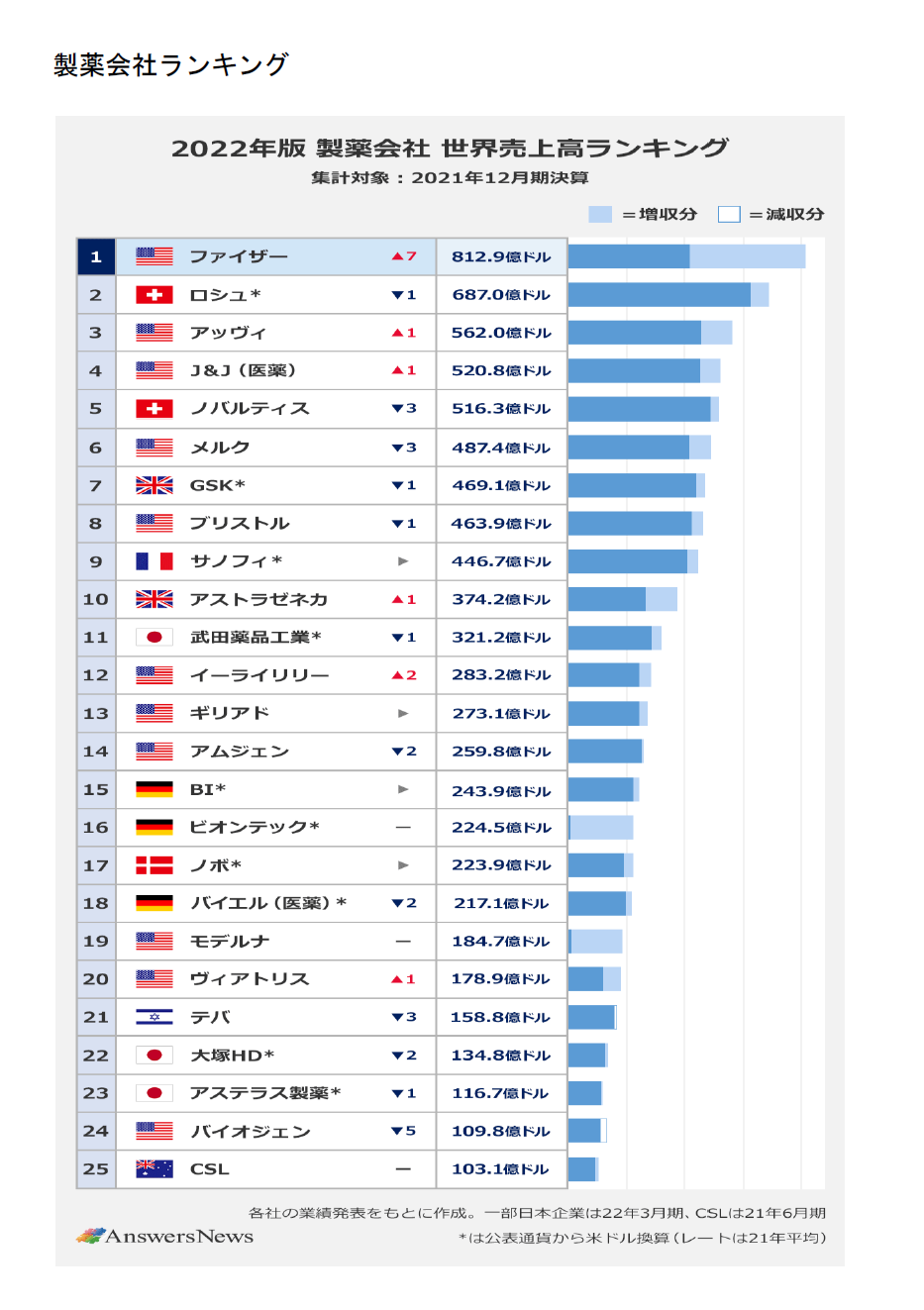Click the value 562.0億ドル
Screen dimensions: 924x1310
tap(501, 333)
